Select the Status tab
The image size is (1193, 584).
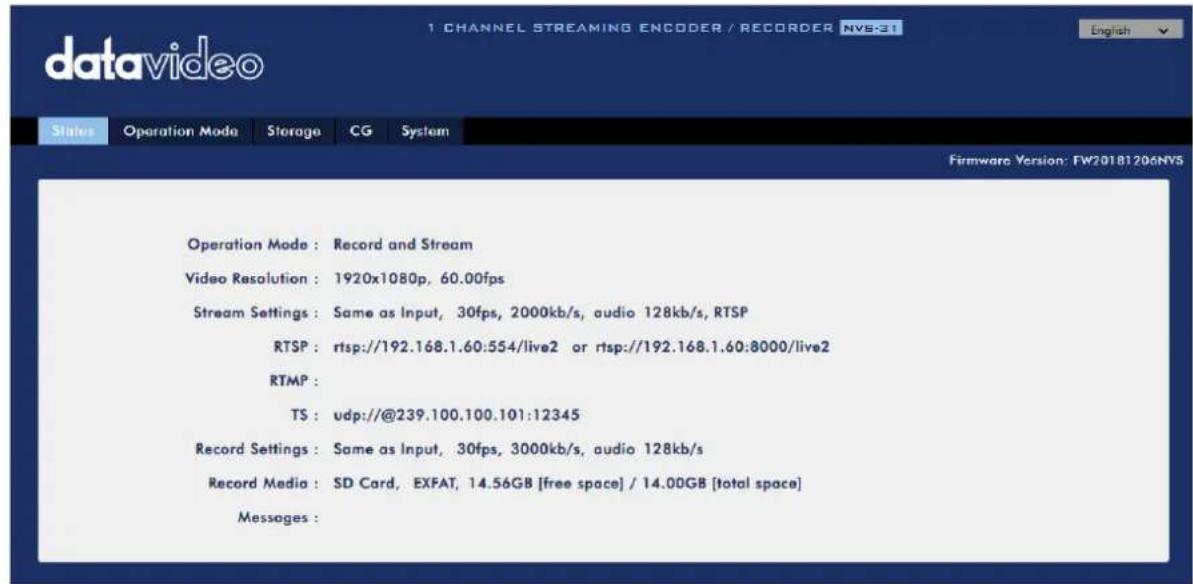pos(74,132)
